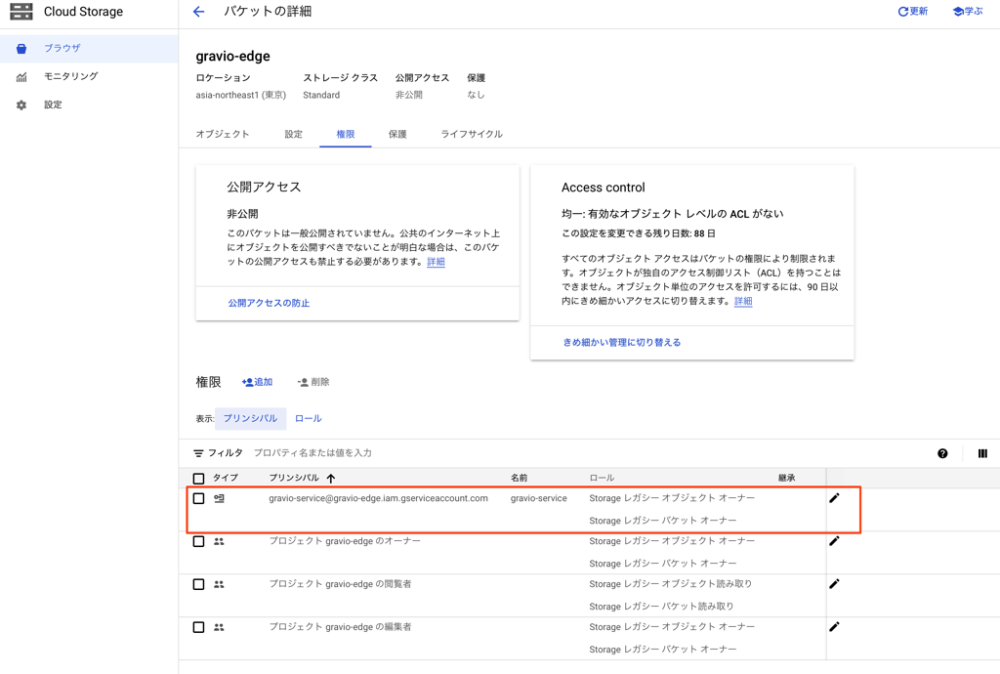Select the 権限 tab
This screenshot has width=1000, height=674.
pos(345,134)
